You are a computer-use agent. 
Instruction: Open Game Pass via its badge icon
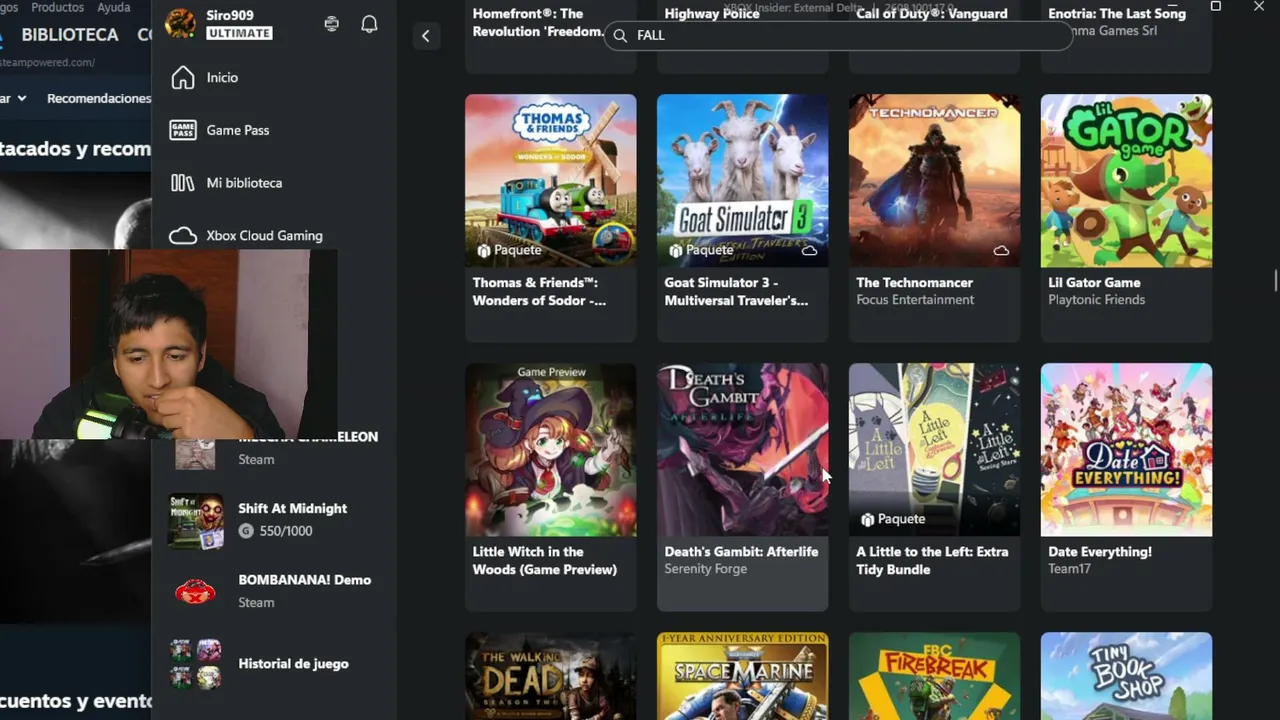click(183, 130)
